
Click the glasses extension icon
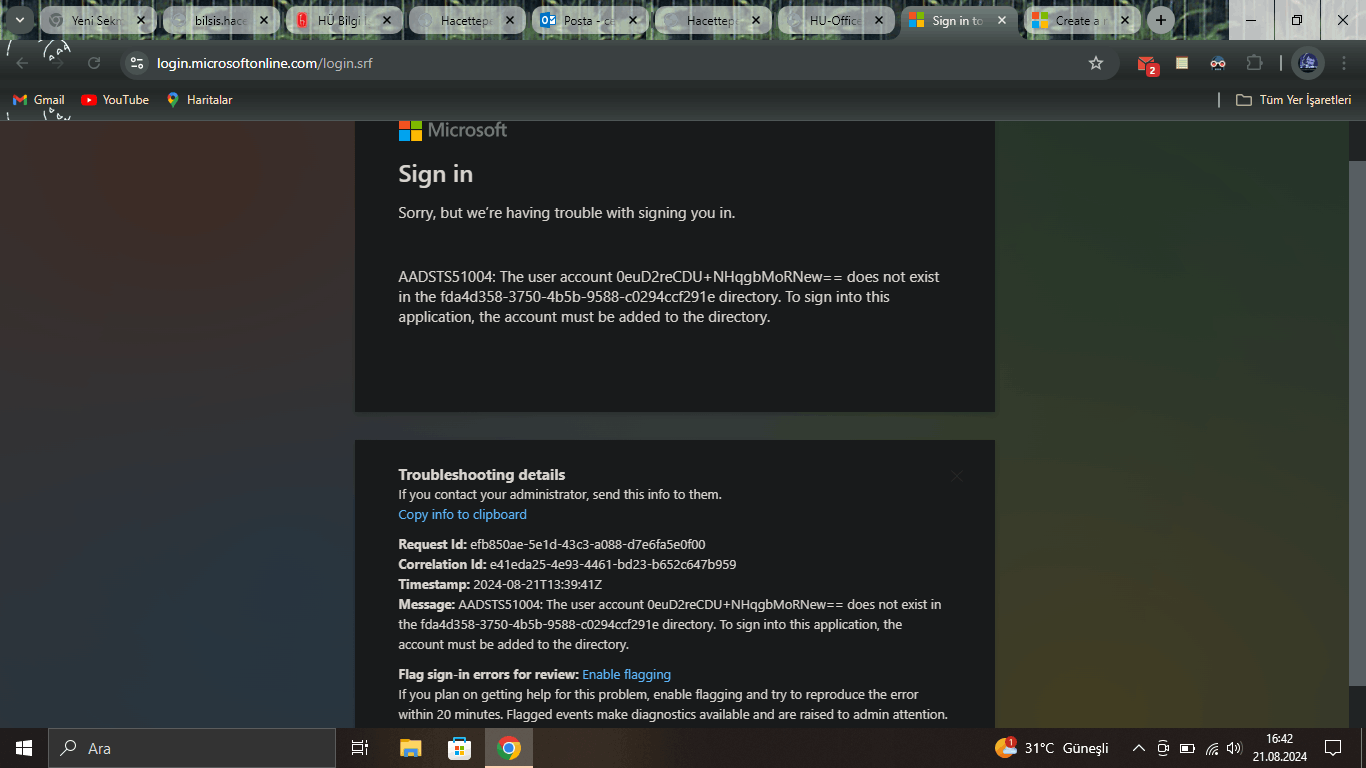tap(1218, 63)
